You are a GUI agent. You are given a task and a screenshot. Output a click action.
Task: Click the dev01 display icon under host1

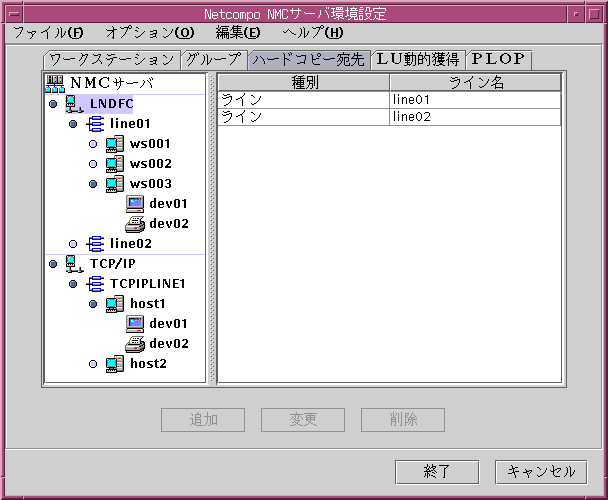135,324
